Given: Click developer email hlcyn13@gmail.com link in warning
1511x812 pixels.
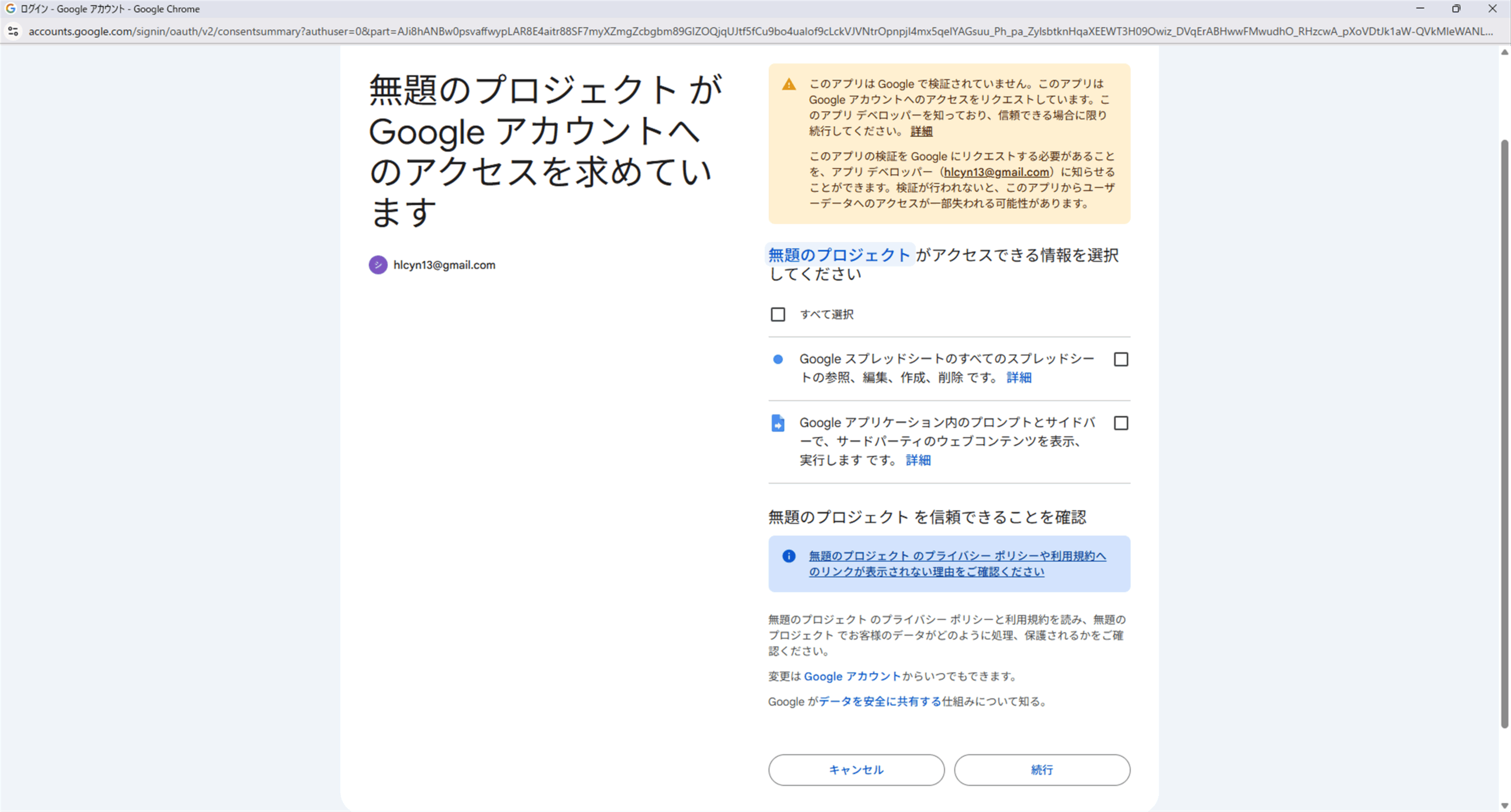Looking at the screenshot, I should [996, 172].
